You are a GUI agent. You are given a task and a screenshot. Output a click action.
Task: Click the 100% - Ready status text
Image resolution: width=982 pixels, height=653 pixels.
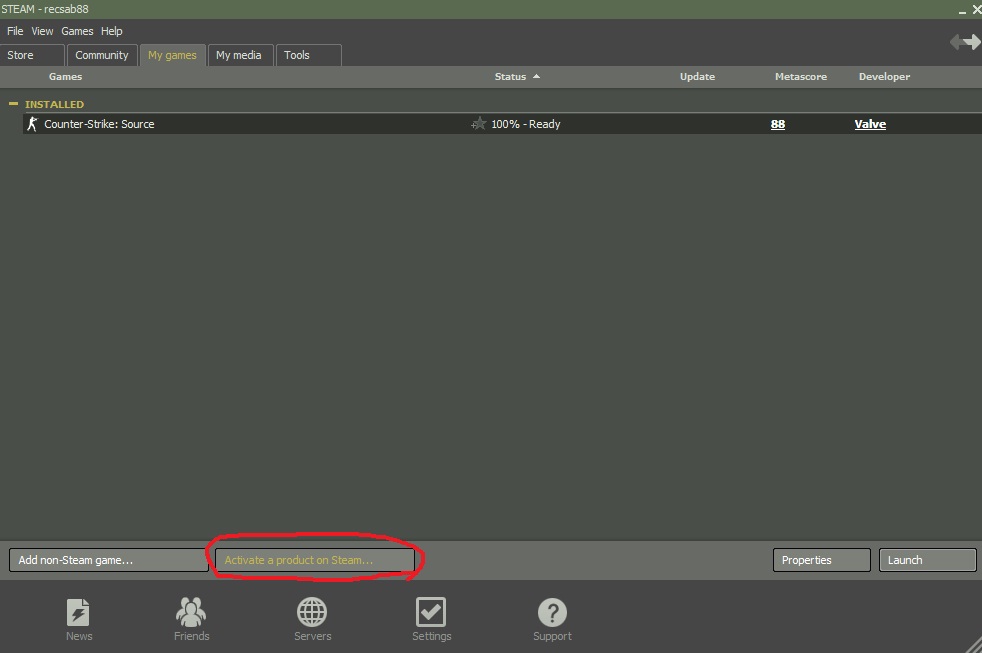coord(525,124)
